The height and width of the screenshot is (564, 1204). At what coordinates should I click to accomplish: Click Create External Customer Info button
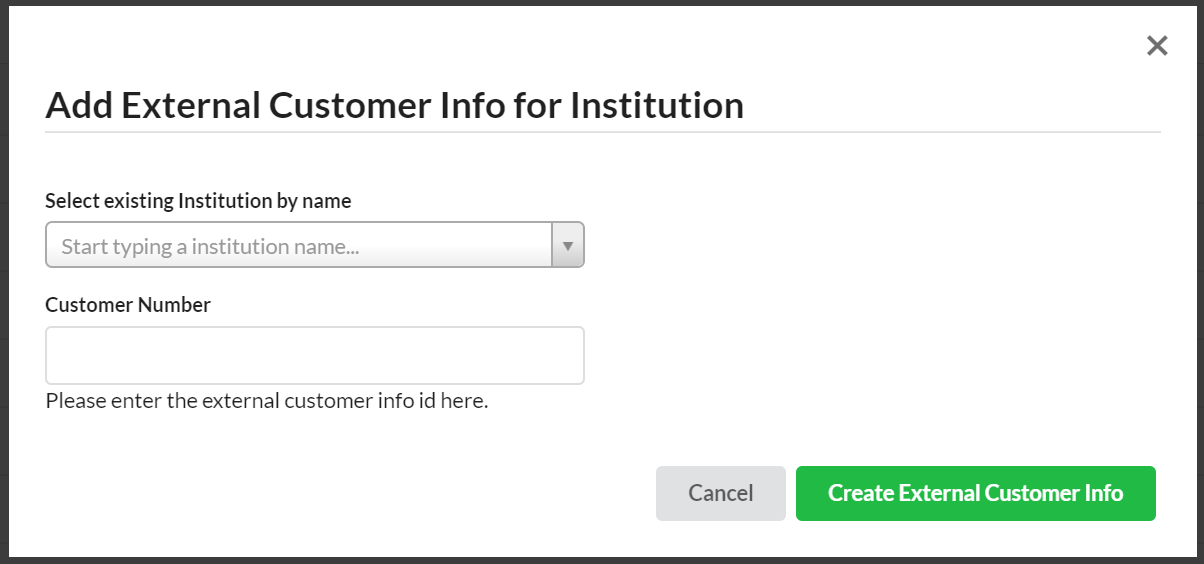[x=975, y=493]
